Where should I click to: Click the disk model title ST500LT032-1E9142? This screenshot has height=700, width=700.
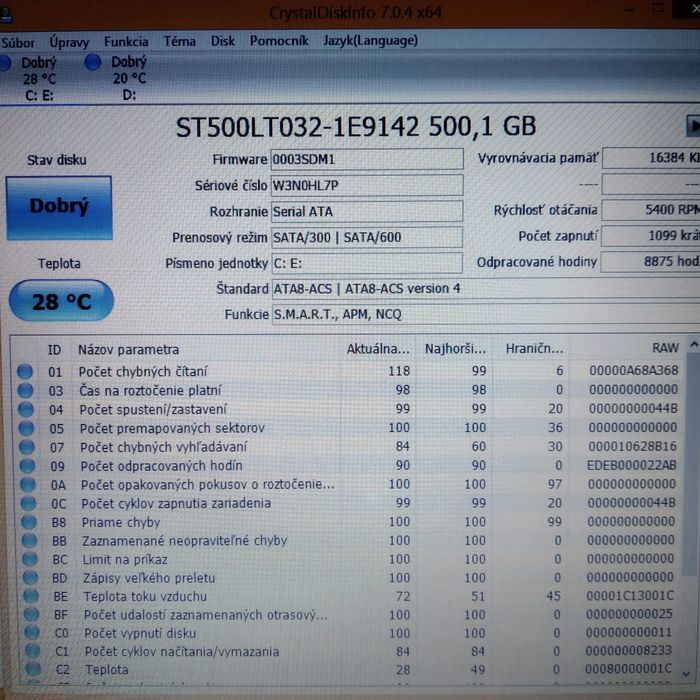[x=298, y=127]
